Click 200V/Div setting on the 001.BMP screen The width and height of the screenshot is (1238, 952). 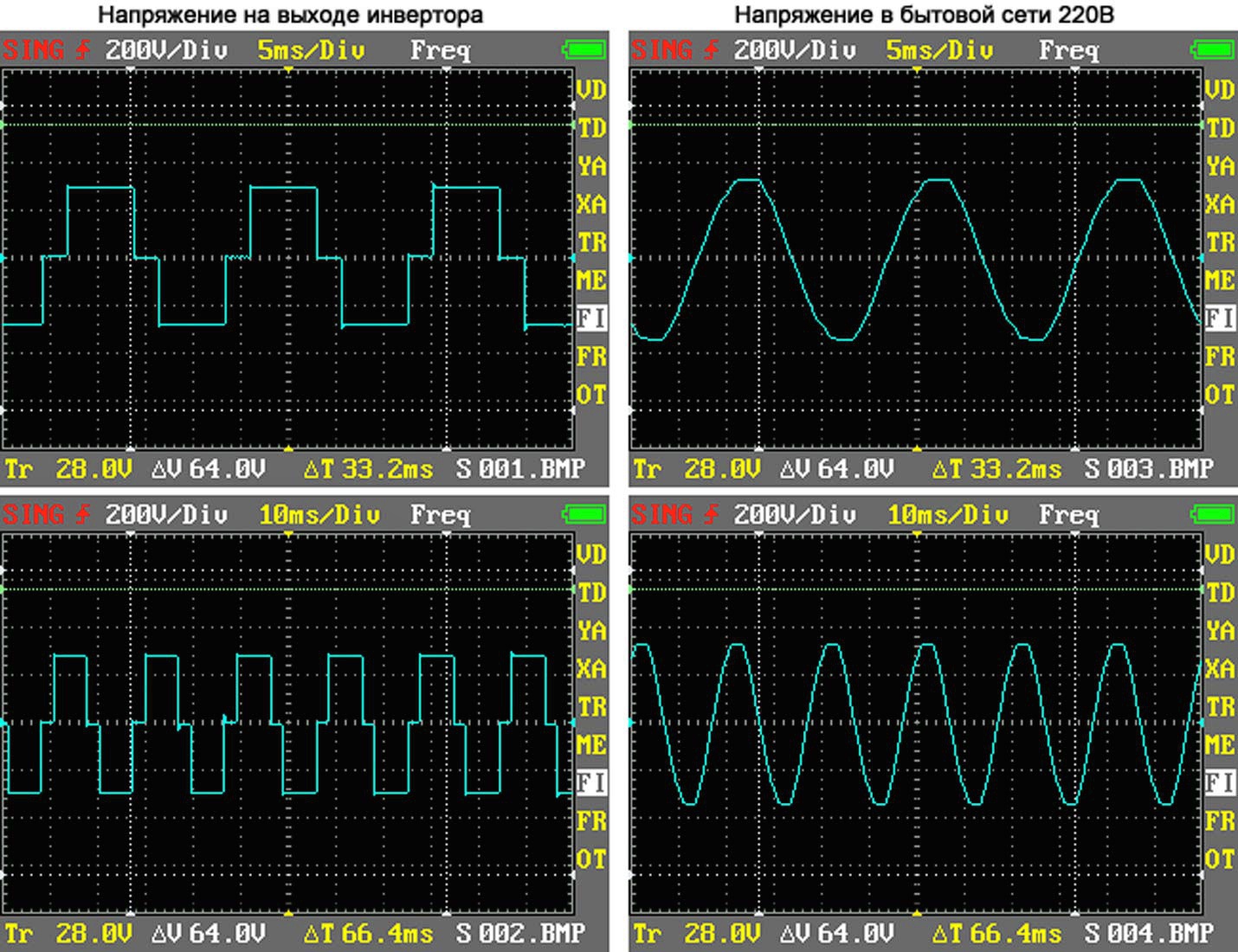click(166, 50)
